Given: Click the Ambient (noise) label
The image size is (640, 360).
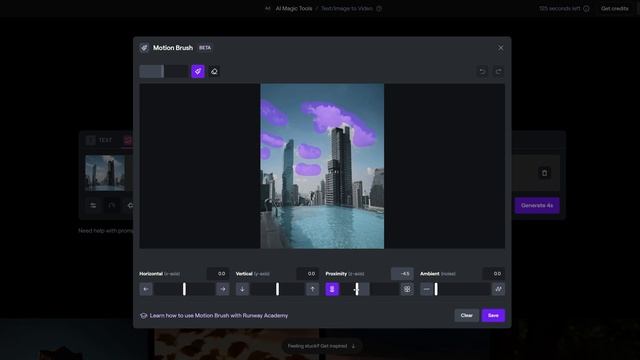Looking at the screenshot, I should [x=438, y=273].
